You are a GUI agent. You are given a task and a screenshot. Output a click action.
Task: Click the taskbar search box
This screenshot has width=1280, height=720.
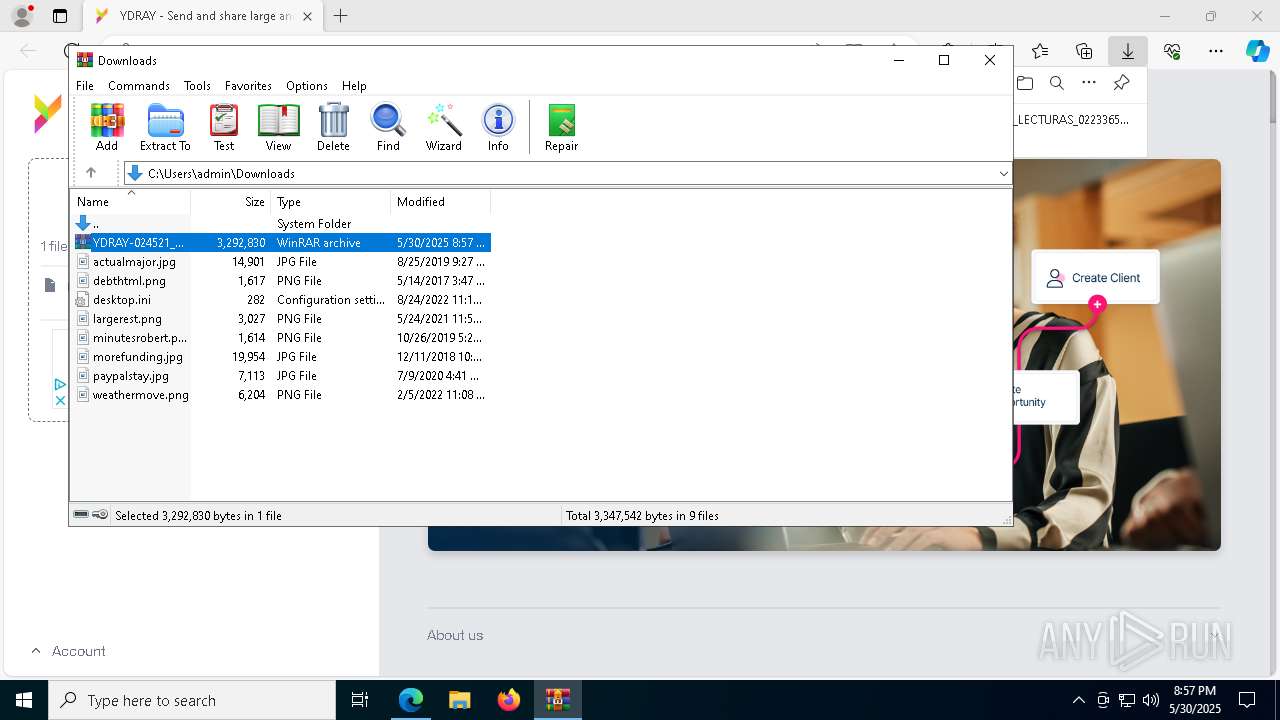point(192,700)
